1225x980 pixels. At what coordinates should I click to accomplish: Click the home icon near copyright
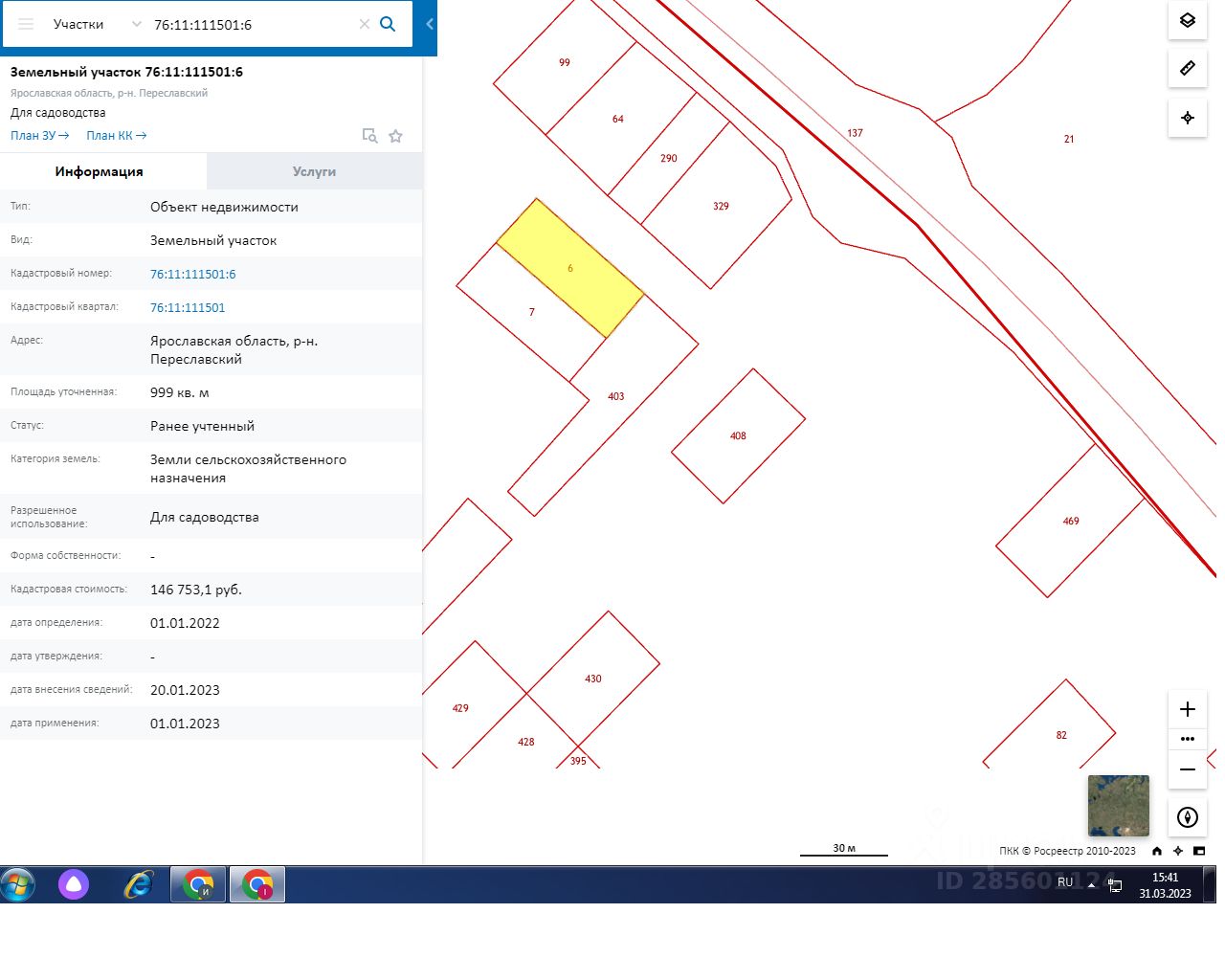pyautogui.click(x=1157, y=851)
